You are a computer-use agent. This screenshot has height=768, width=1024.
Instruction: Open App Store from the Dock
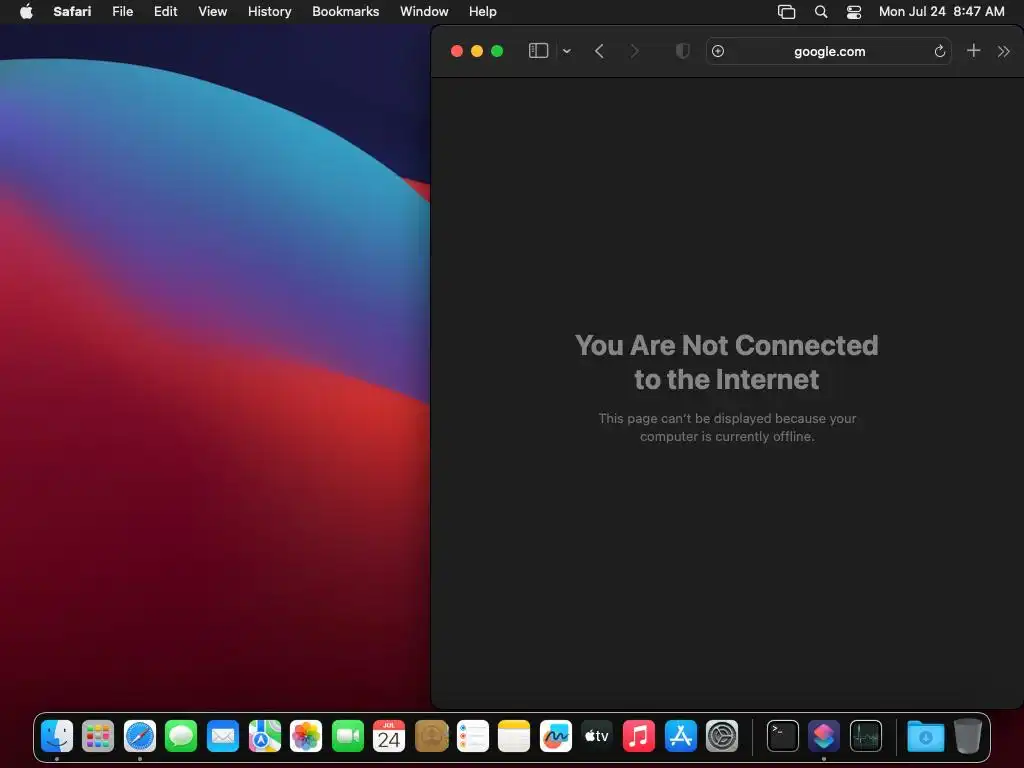[680, 736]
